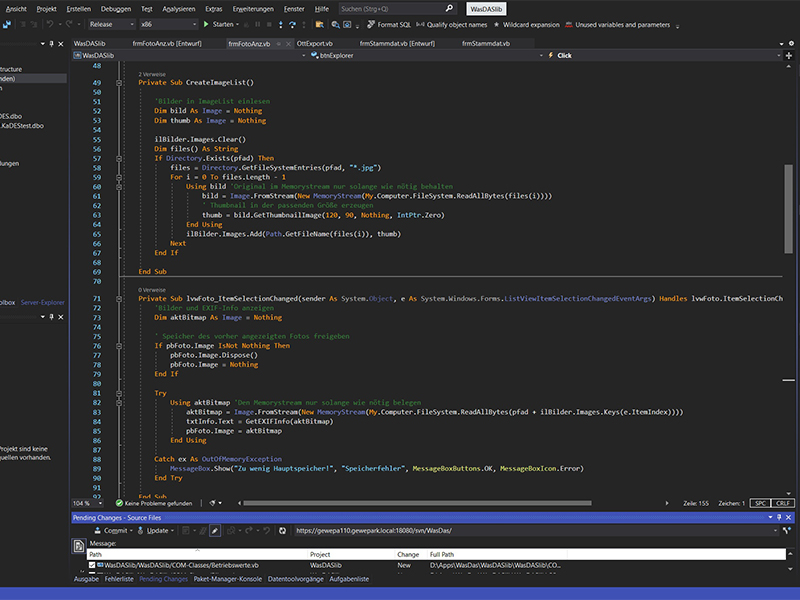This screenshot has height=600, width=800.
Task: Close the frmFotoAnz.vb tab
Action: (288, 44)
